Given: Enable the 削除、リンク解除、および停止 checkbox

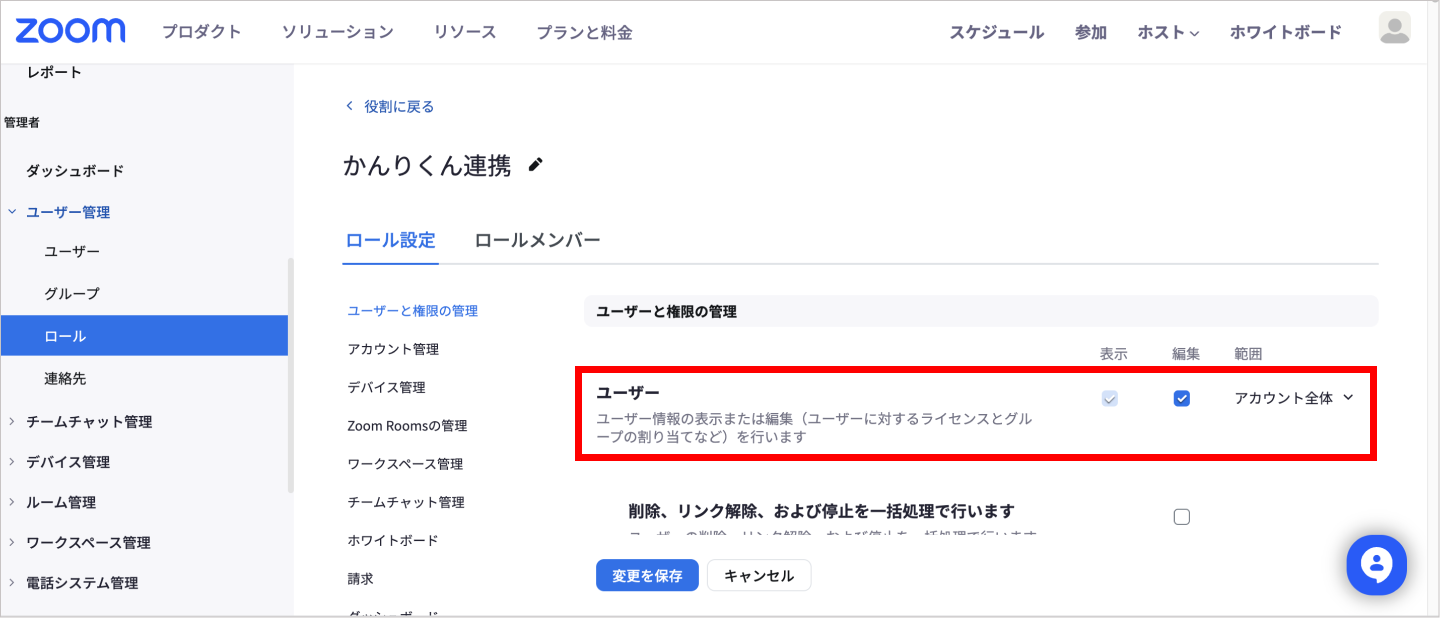Looking at the screenshot, I should (1181, 516).
